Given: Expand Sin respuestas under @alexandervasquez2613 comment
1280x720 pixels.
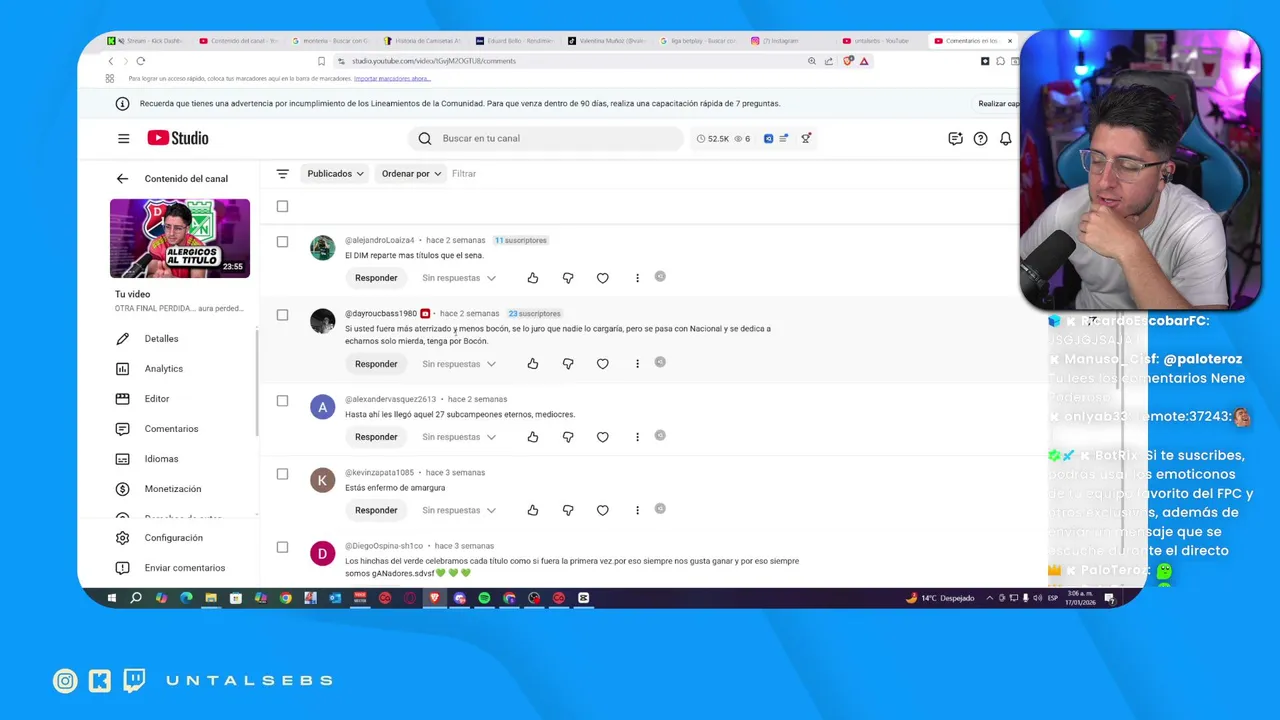Looking at the screenshot, I should click(x=459, y=437).
